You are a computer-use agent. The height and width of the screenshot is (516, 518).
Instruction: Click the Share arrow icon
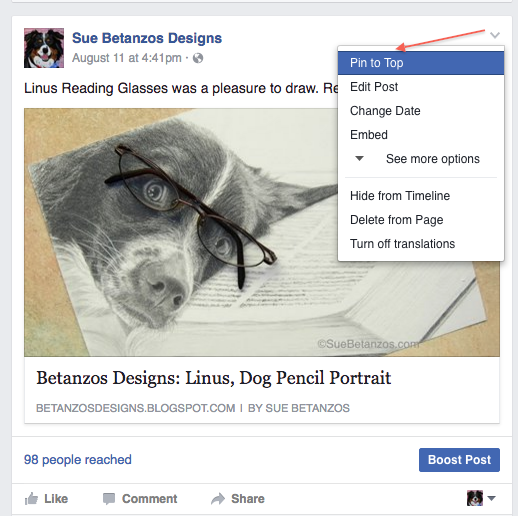pyautogui.click(x=218, y=499)
